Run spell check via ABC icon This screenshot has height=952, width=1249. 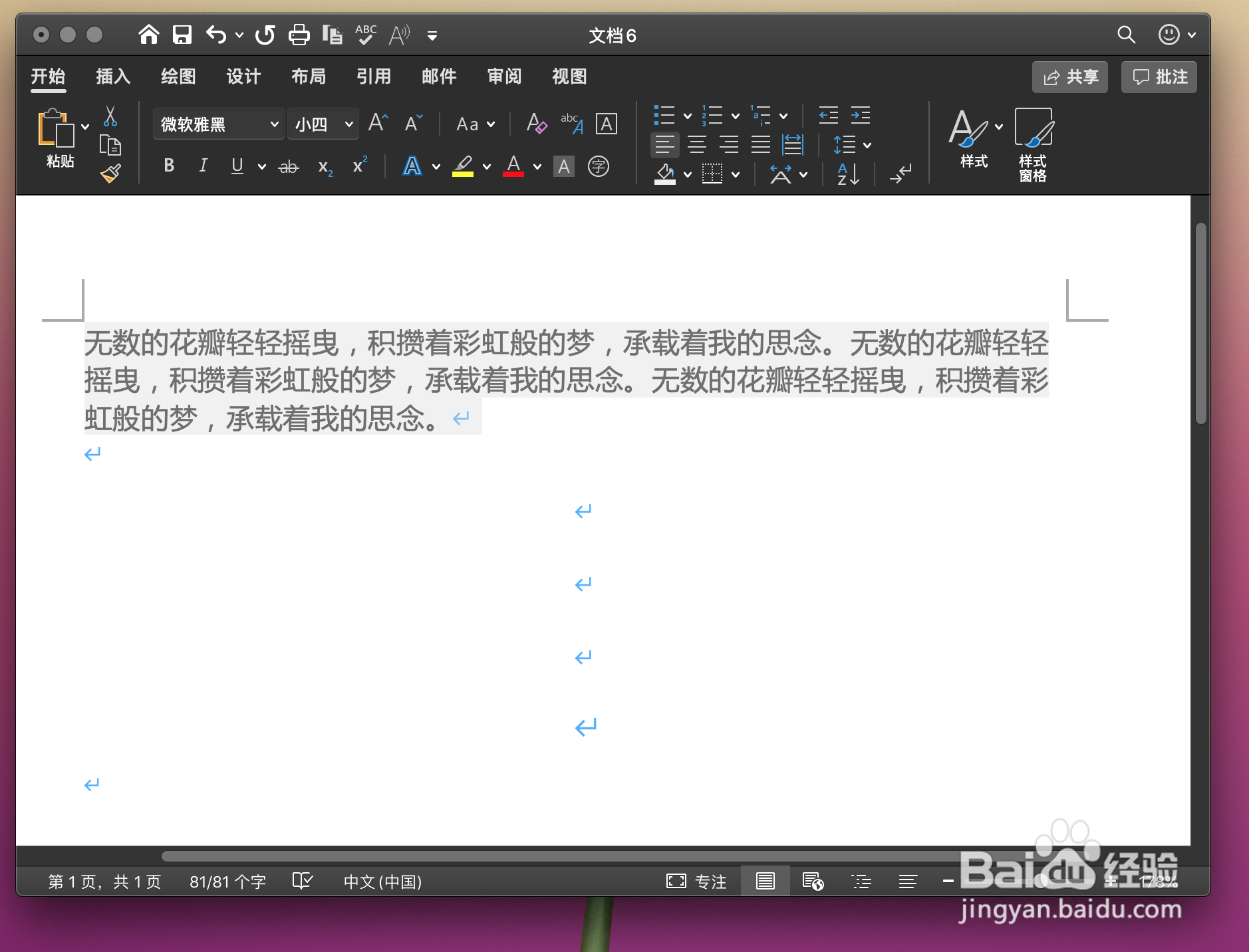[364, 34]
